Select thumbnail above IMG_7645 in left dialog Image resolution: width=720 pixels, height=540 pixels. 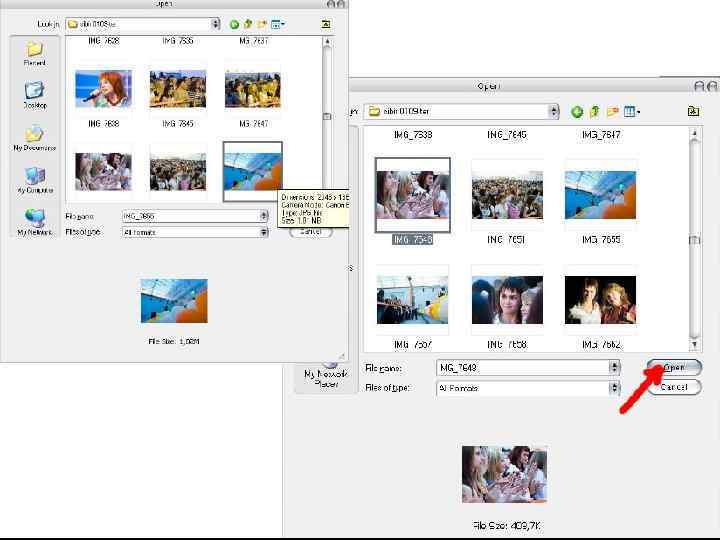coord(178,89)
